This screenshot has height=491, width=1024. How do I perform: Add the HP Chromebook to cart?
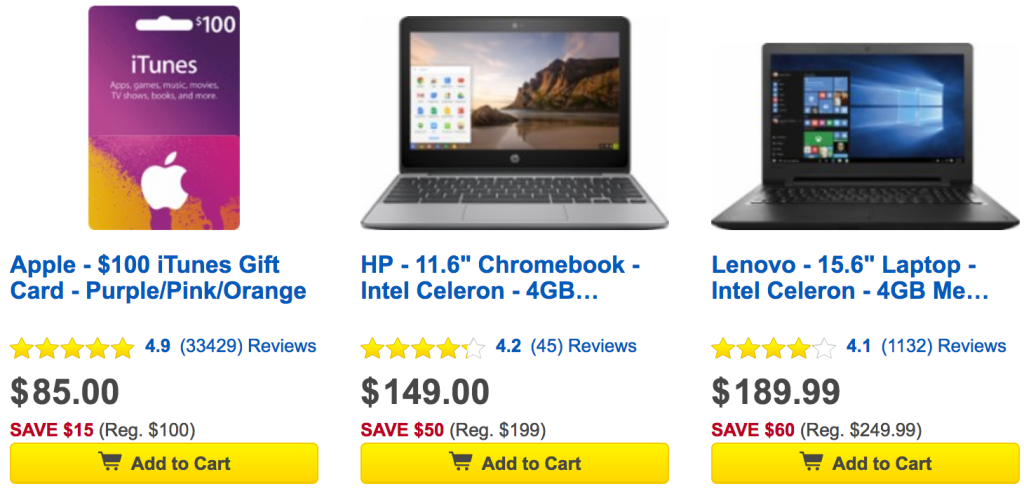pyautogui.click(x=514, y=463)
